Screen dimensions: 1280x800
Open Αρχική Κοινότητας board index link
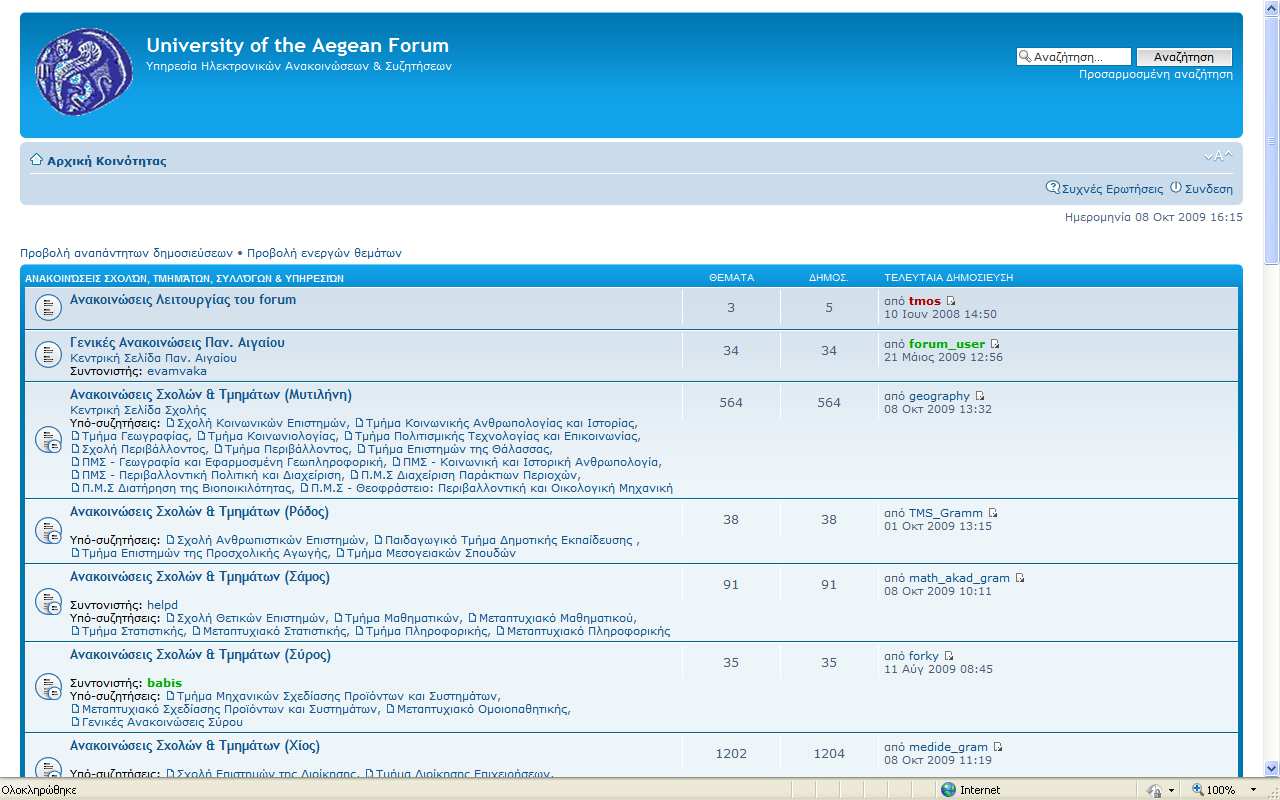[x=107, y=161]
